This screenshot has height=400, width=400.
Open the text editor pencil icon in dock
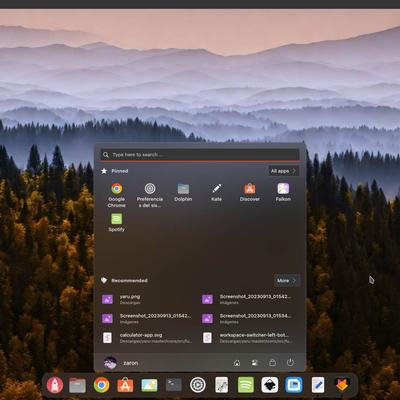(318, 385)
